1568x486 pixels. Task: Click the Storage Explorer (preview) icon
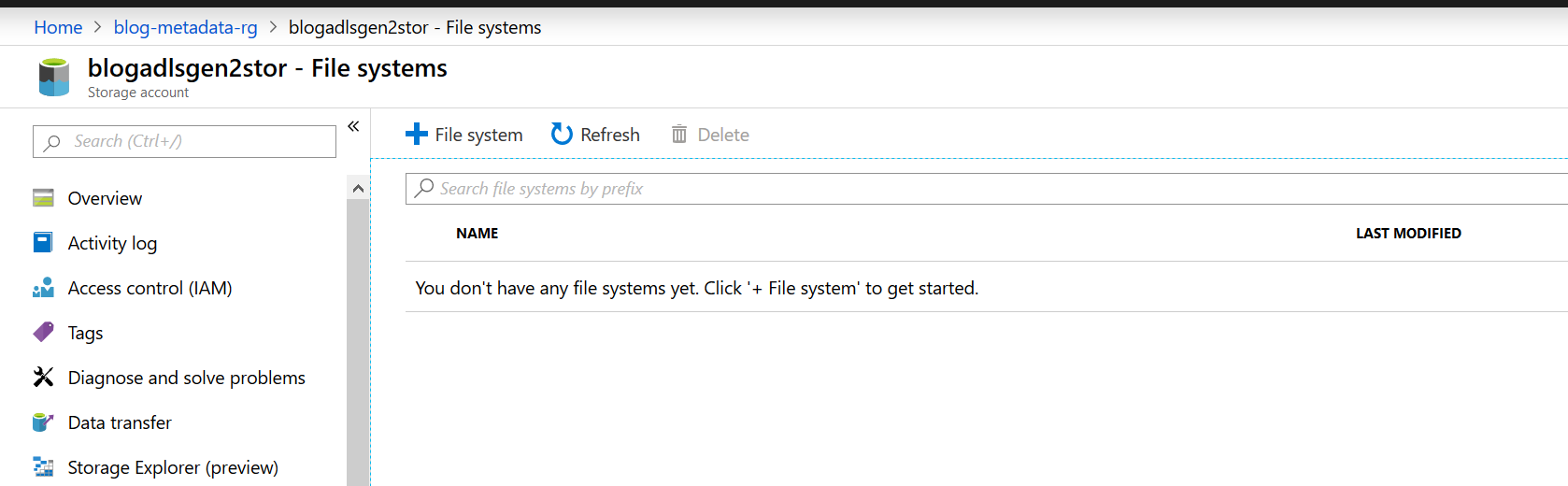(43, 466)
